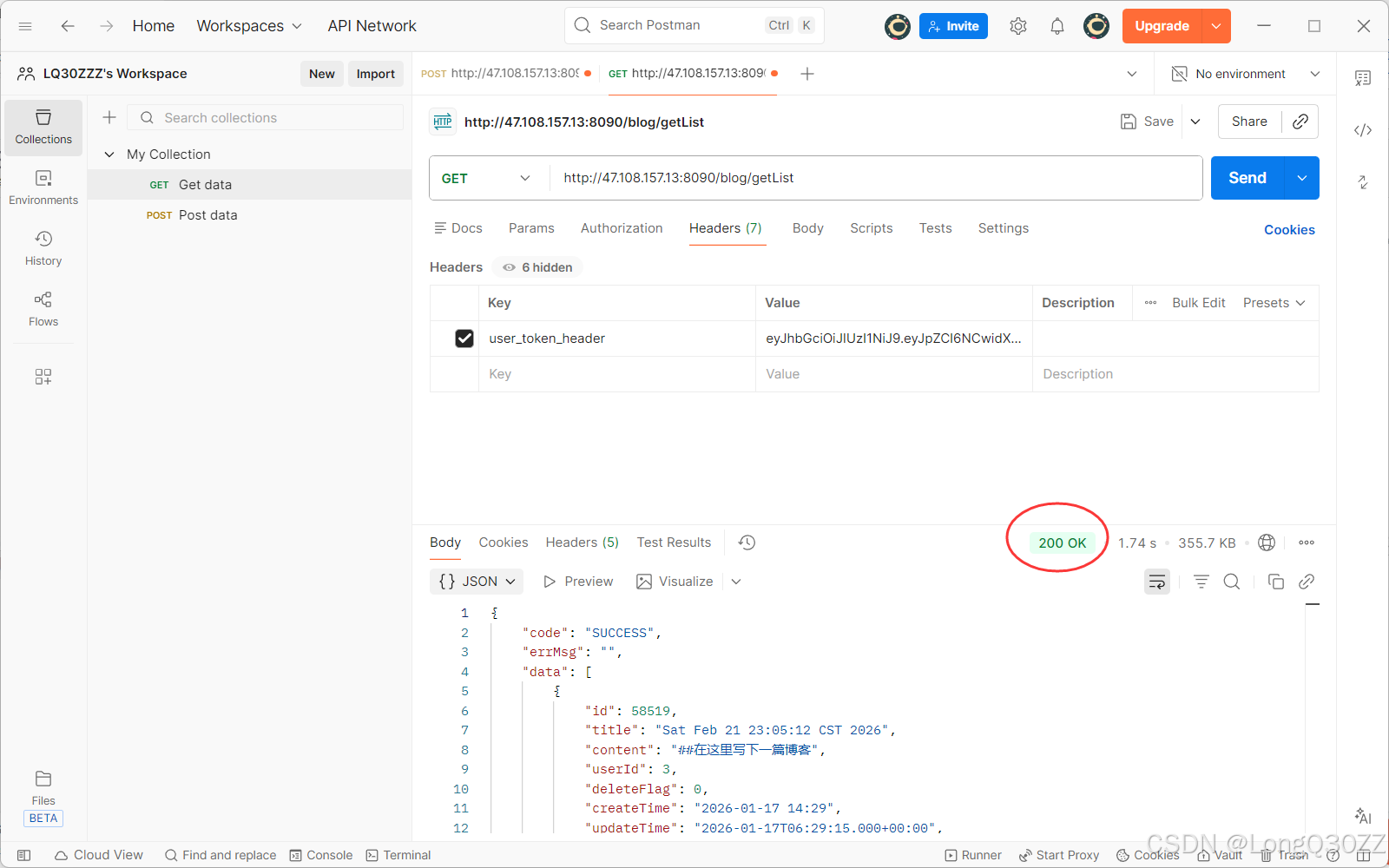Image resolution: width=1389 pixels, height=868 pixels.
Task: Click Bulk Edit in the headers table
Action: pyautogui.click(x=1199, y=303)
